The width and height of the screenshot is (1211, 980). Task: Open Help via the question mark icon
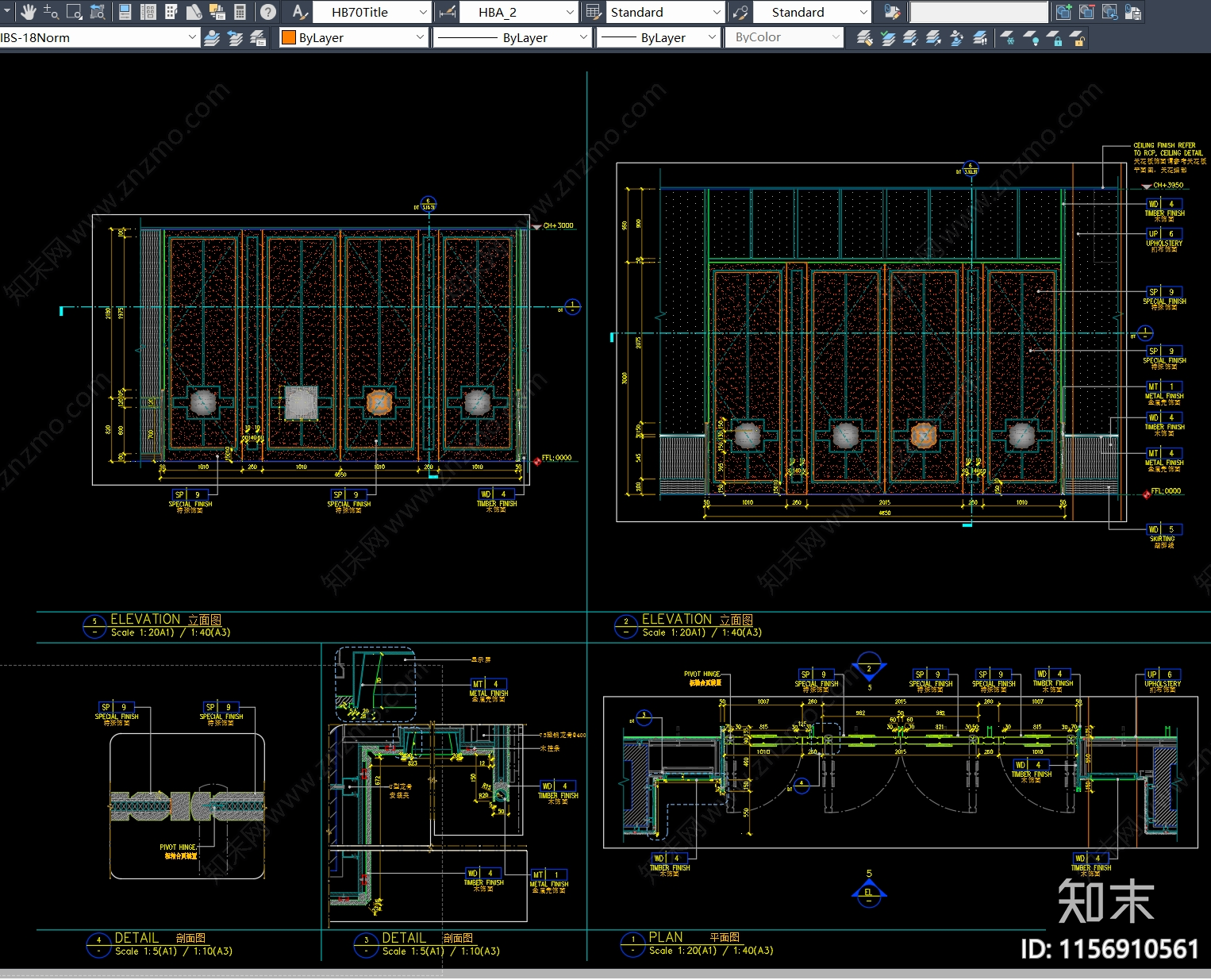(268, 12)
